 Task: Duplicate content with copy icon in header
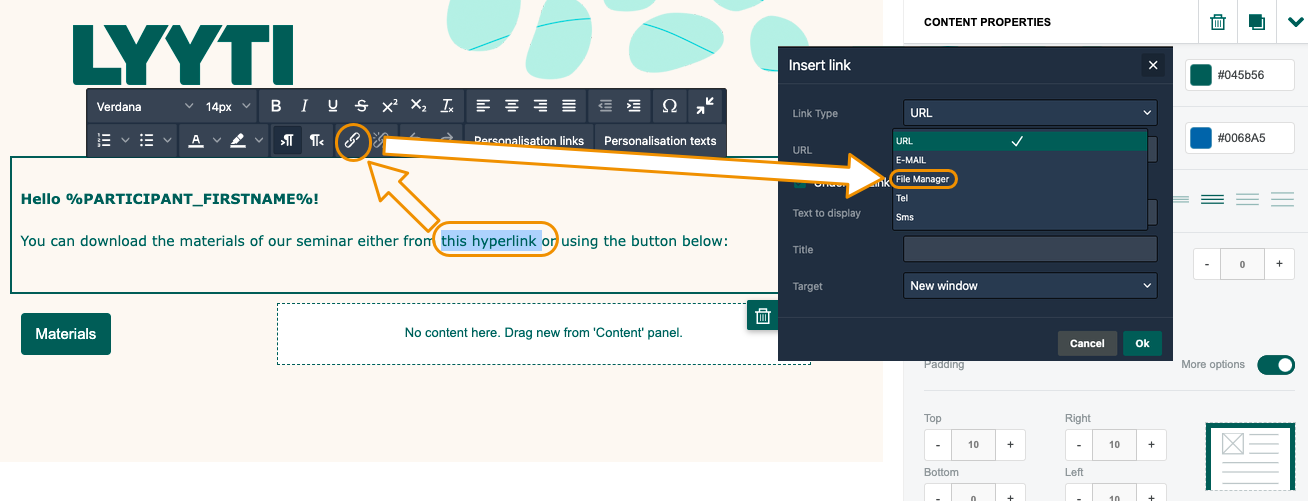(1257, 22)
